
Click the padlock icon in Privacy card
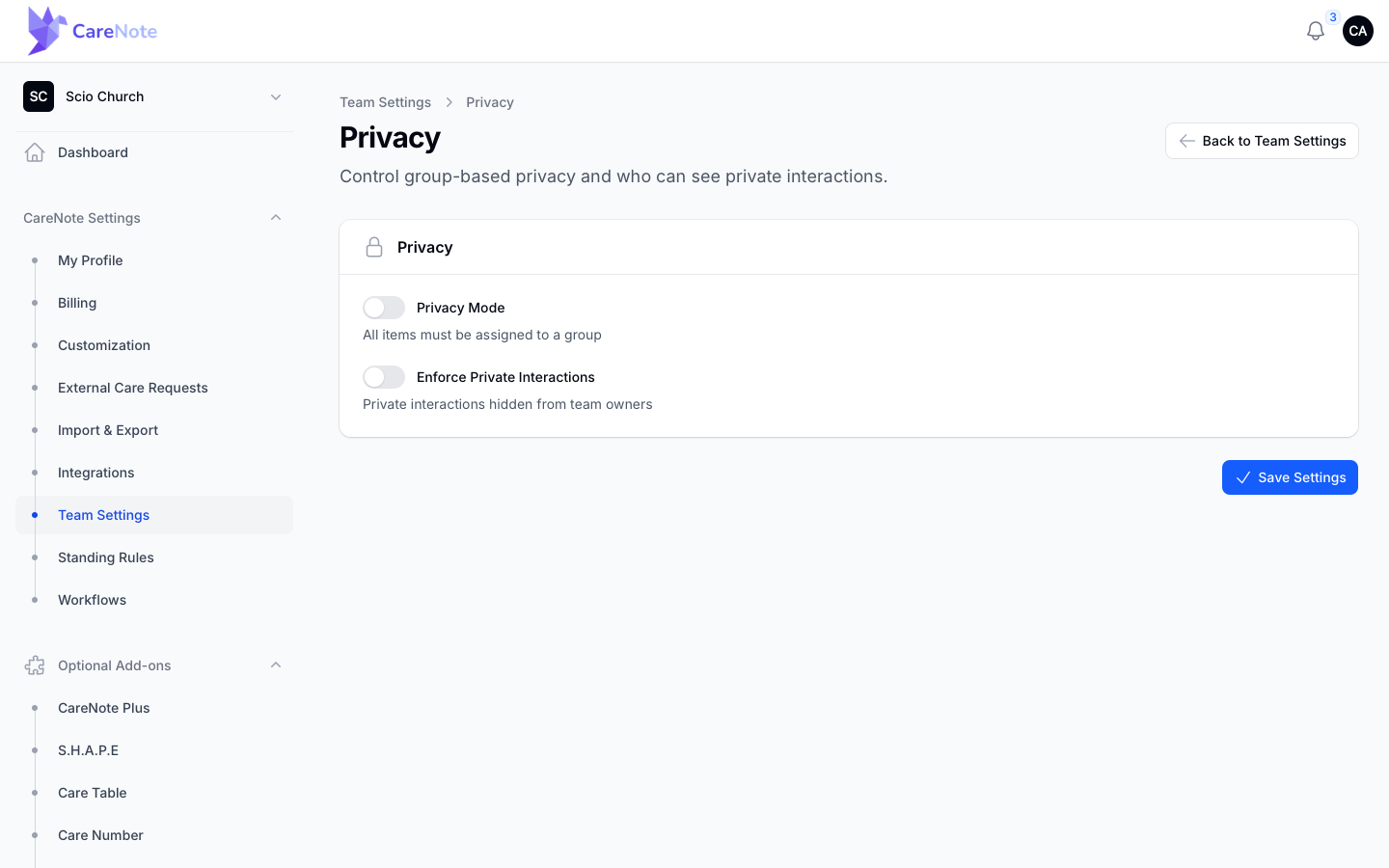pyautogui.click(x=374, y=248)
